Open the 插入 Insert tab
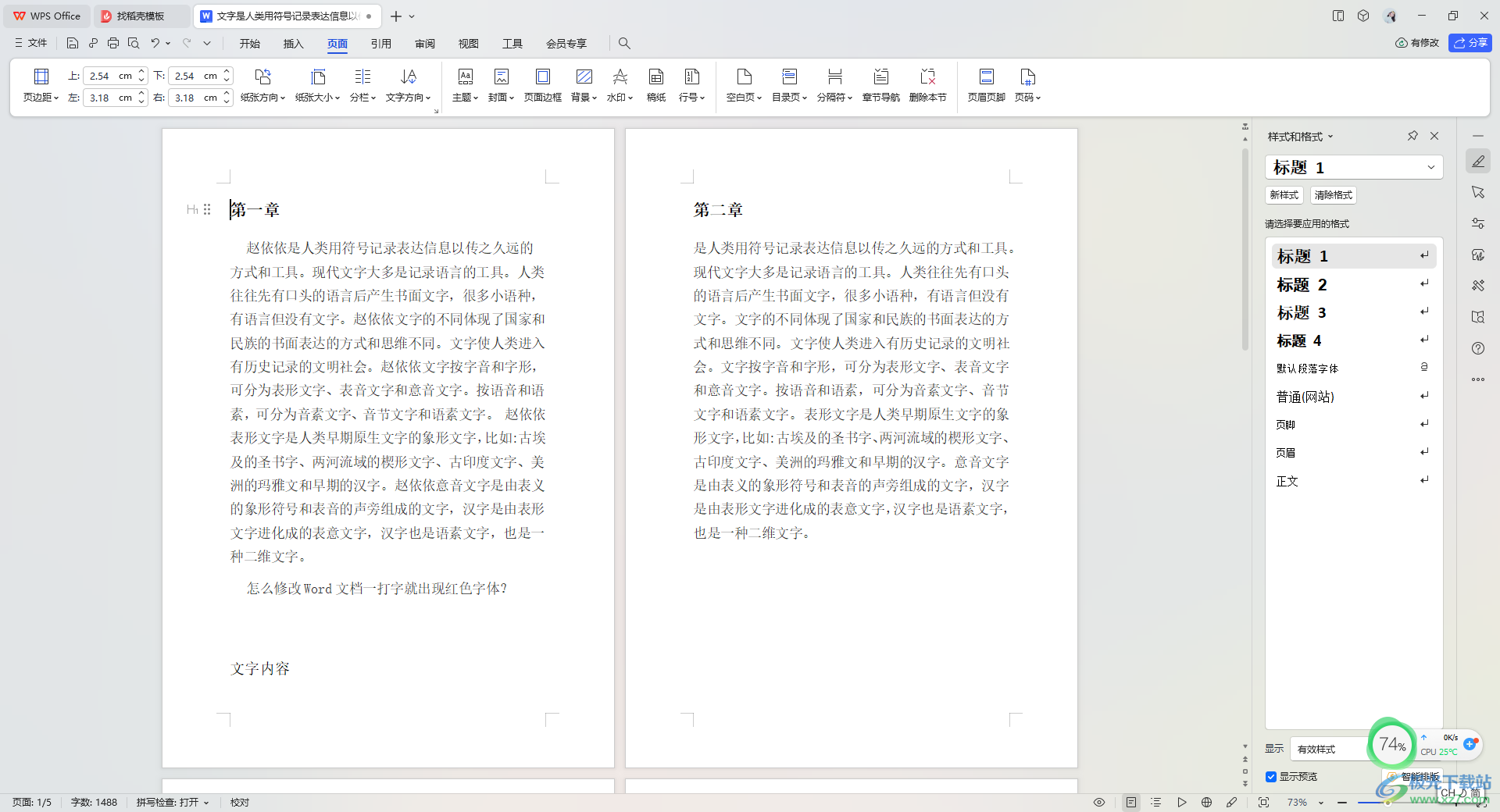The height and width of the screenshot is (812, 1500). coord(294,44)
